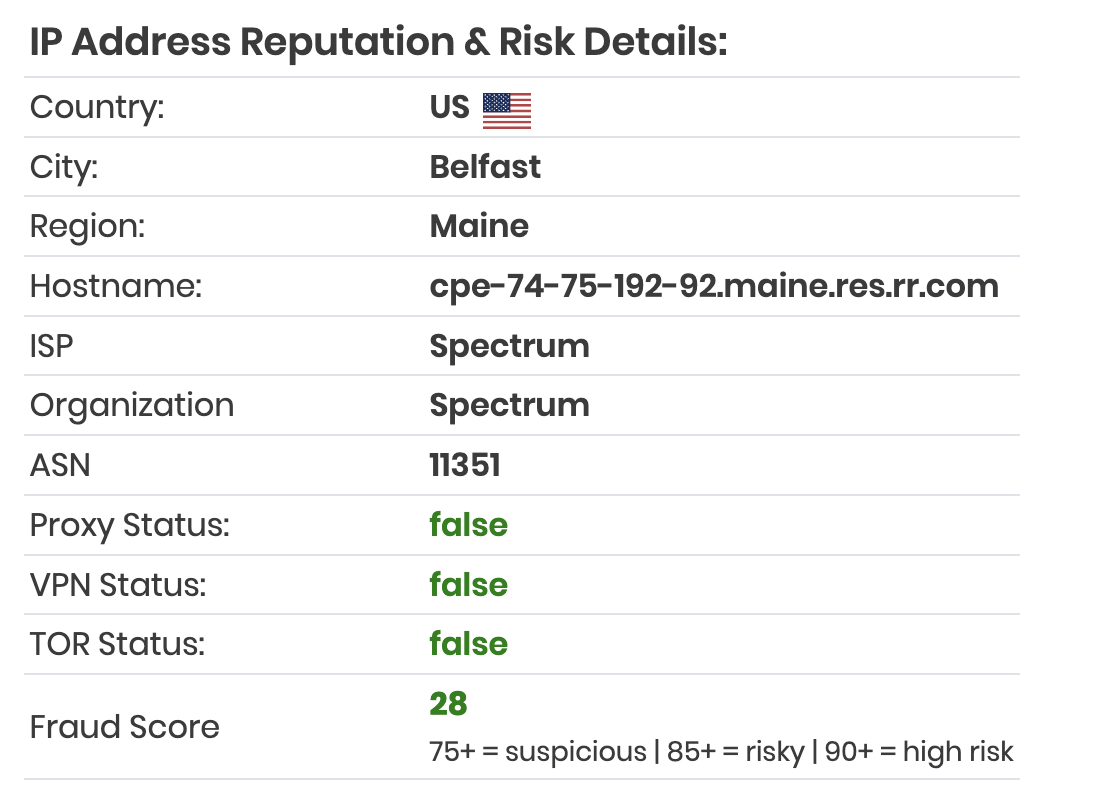Click the Proxy Status false value
This screenshot has width=1098, height=794.
(x=468, y=525)
